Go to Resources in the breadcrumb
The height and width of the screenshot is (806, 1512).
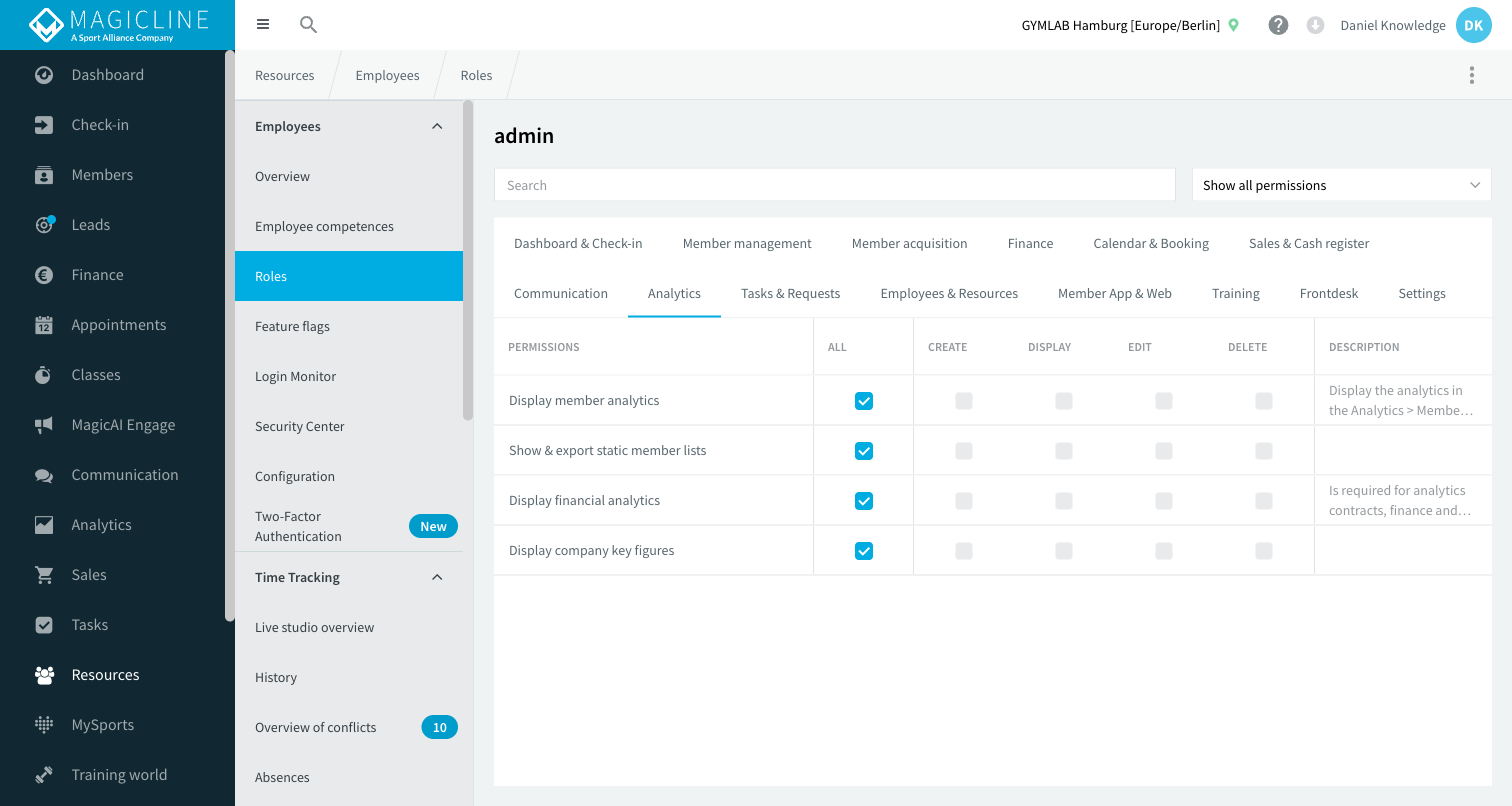click(x=284, y=75)
